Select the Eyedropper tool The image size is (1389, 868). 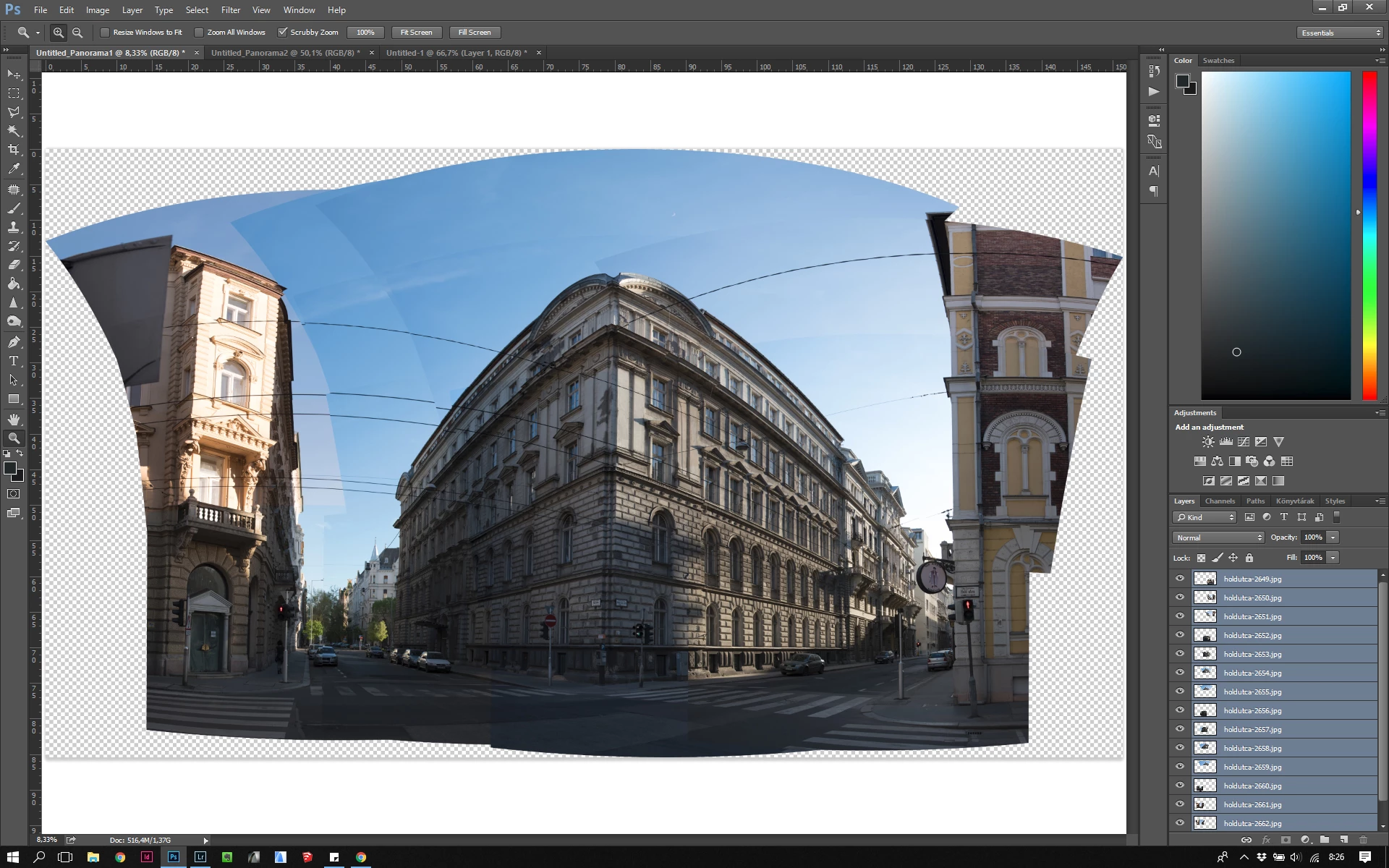(x=14, y=169)
